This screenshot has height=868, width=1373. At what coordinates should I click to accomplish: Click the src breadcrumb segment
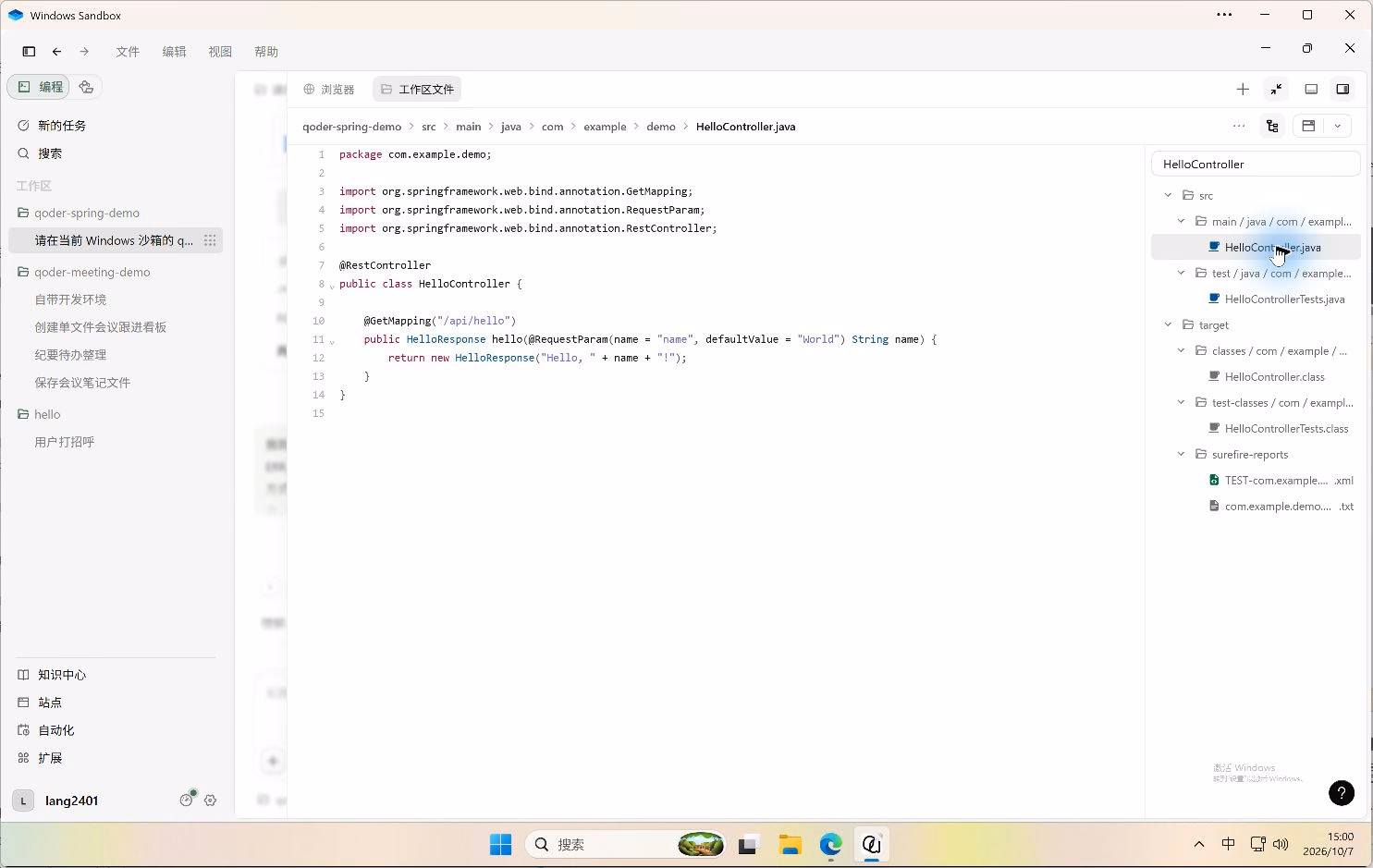pos(429,127)
